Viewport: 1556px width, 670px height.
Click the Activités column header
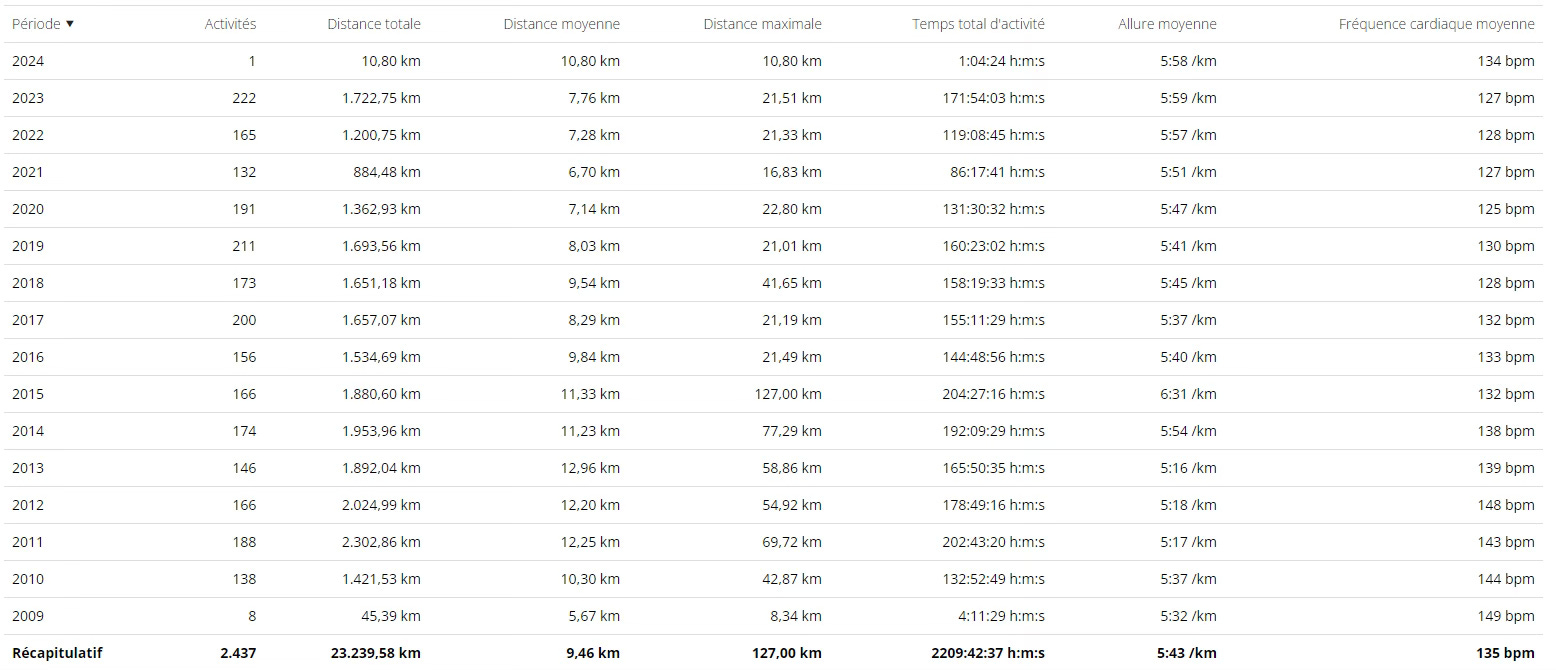pos(230,24)
